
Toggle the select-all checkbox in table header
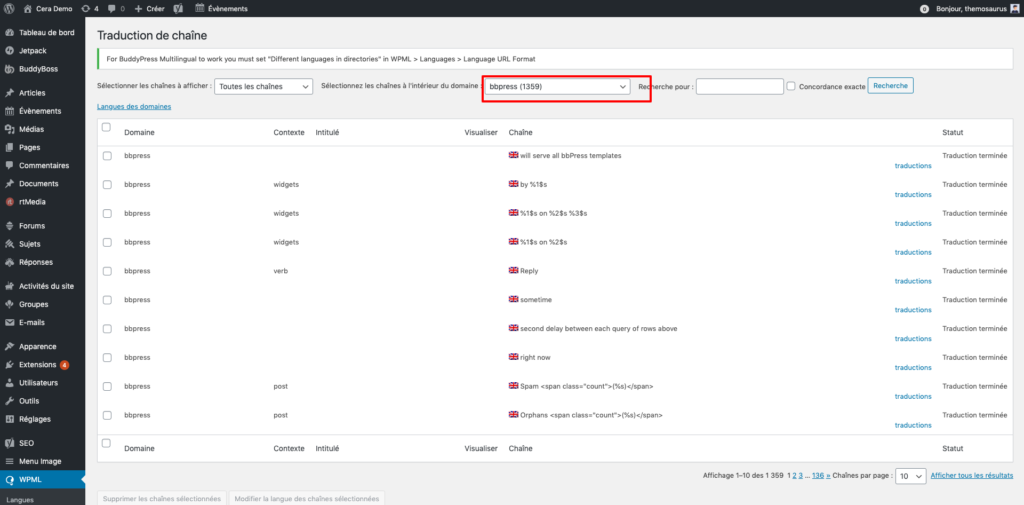pos(107,127)
